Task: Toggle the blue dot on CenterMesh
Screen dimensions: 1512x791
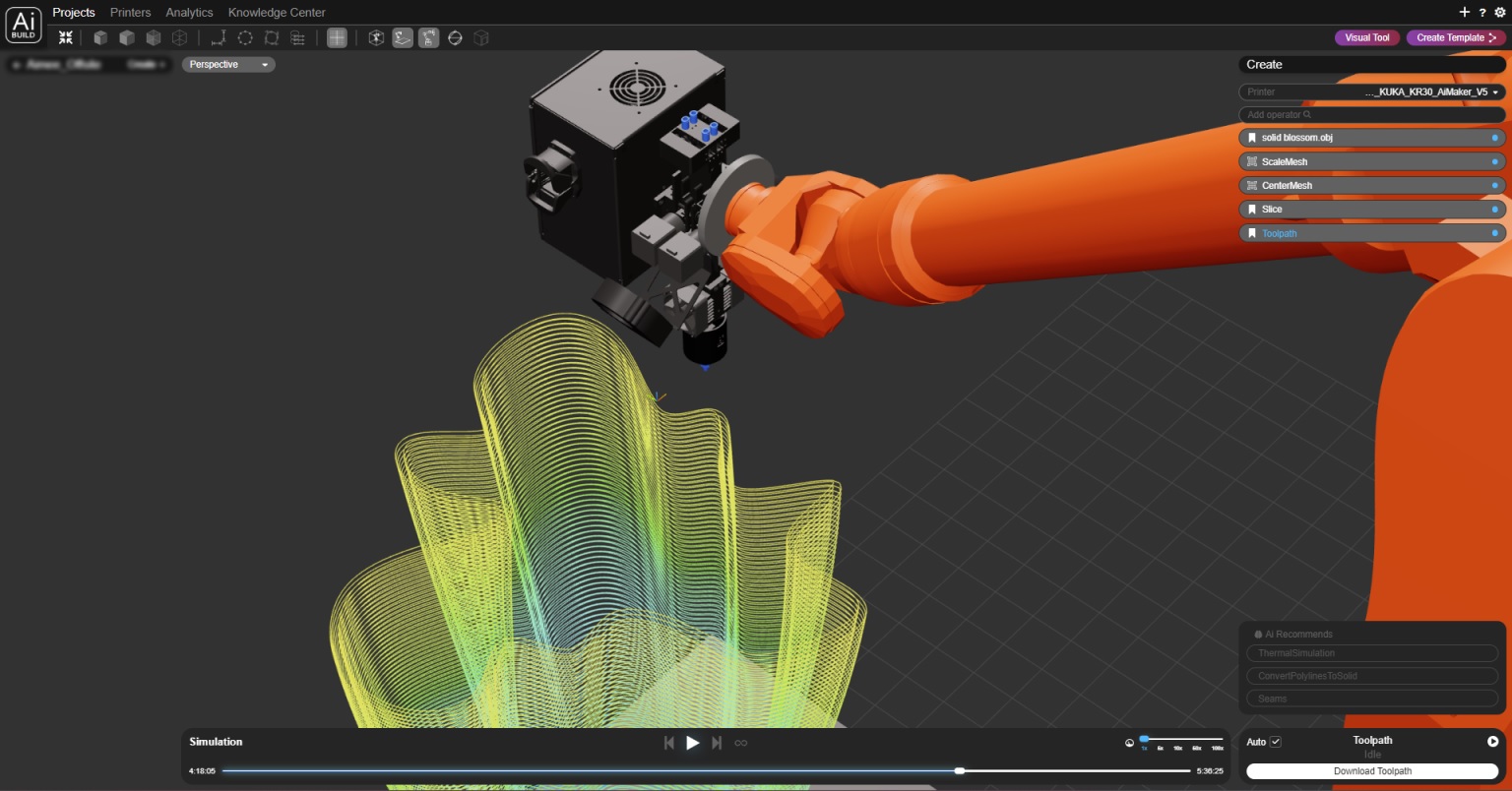Action: 1495,185
